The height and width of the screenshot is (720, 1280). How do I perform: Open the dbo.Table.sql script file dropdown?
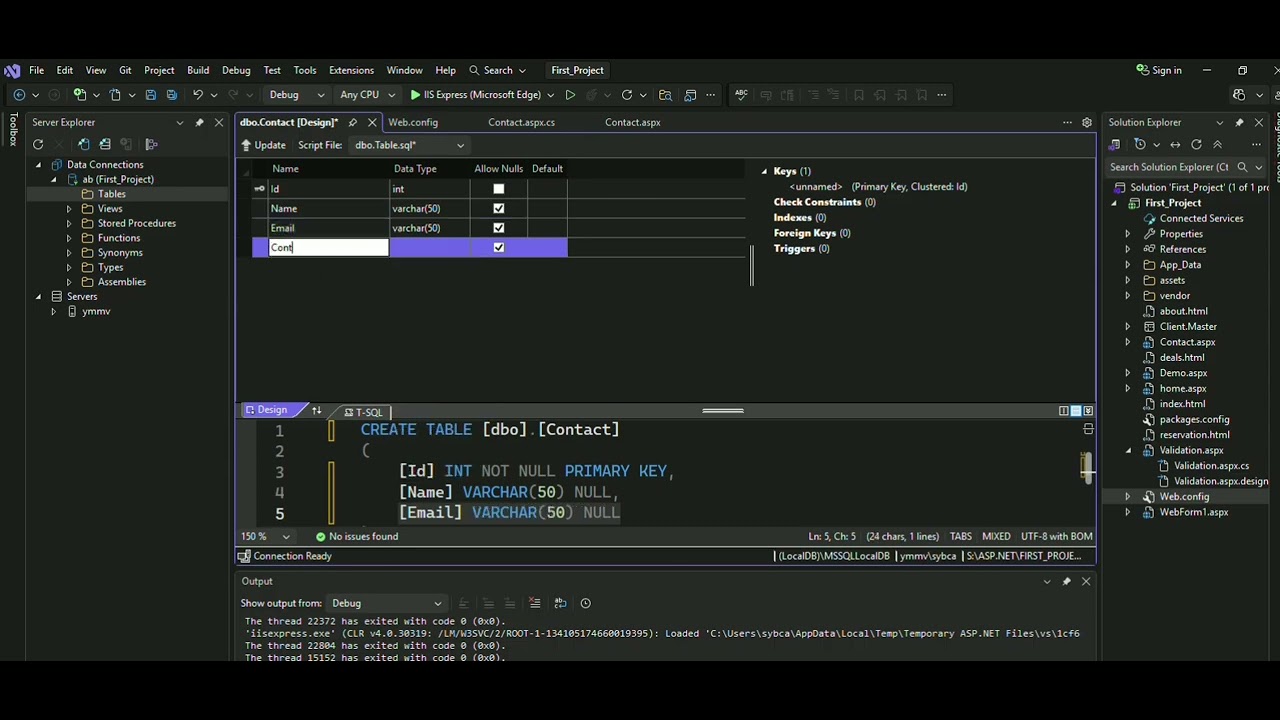click(x=410, y=145)
